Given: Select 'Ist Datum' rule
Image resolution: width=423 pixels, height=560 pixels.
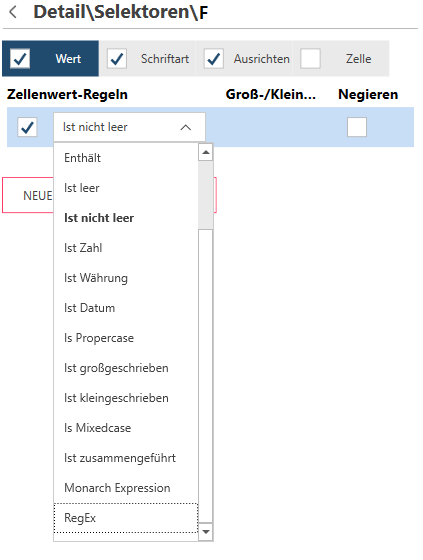Looking at the screenshot, I should coord(126,308).
